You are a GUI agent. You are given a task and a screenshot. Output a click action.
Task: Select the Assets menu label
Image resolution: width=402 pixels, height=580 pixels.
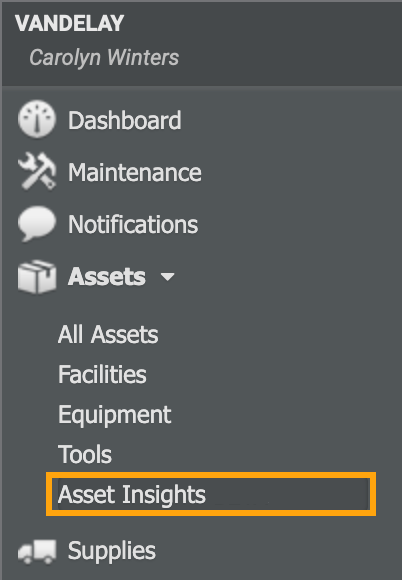107,276
